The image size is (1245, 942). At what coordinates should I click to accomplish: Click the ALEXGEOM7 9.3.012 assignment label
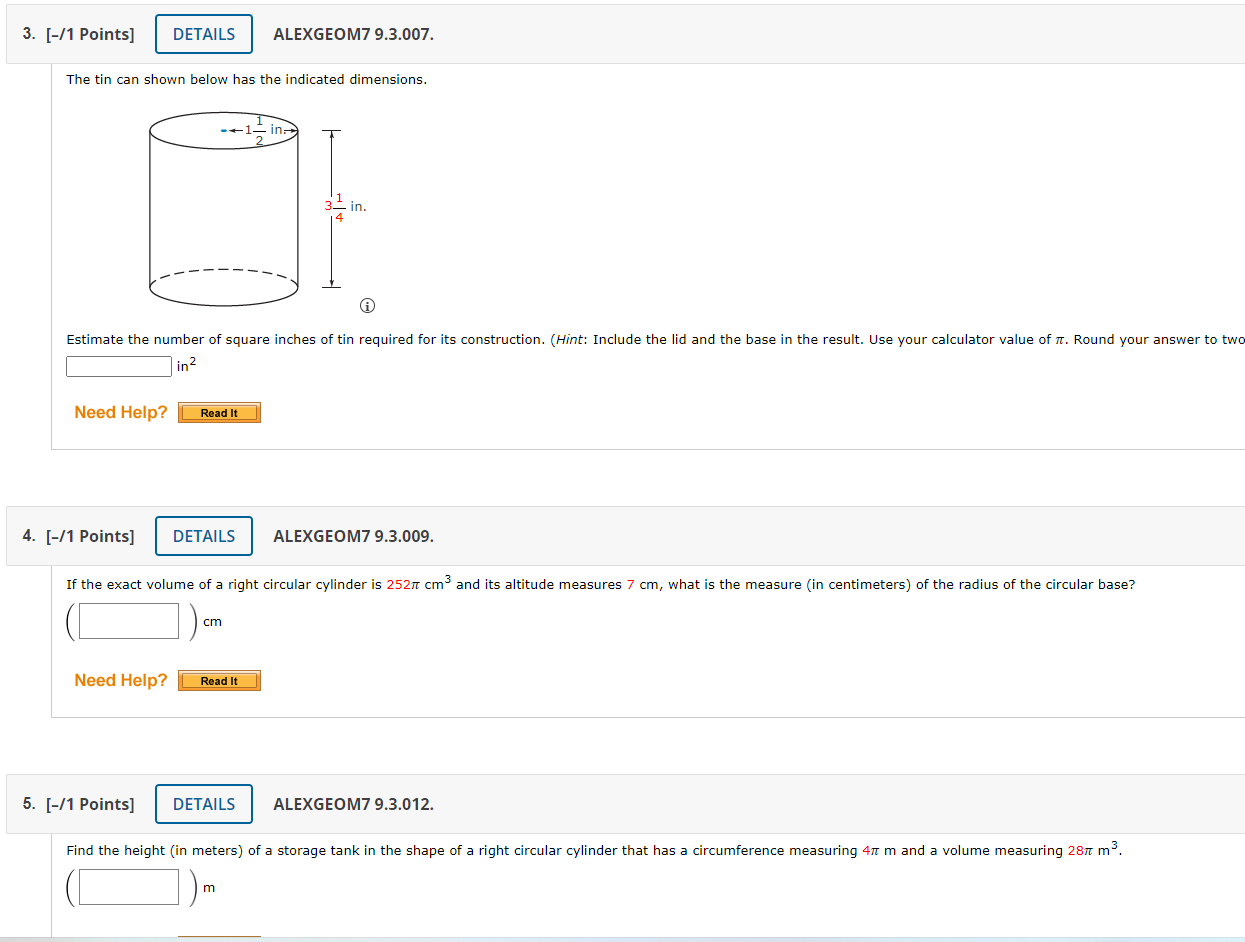[352, 803]
